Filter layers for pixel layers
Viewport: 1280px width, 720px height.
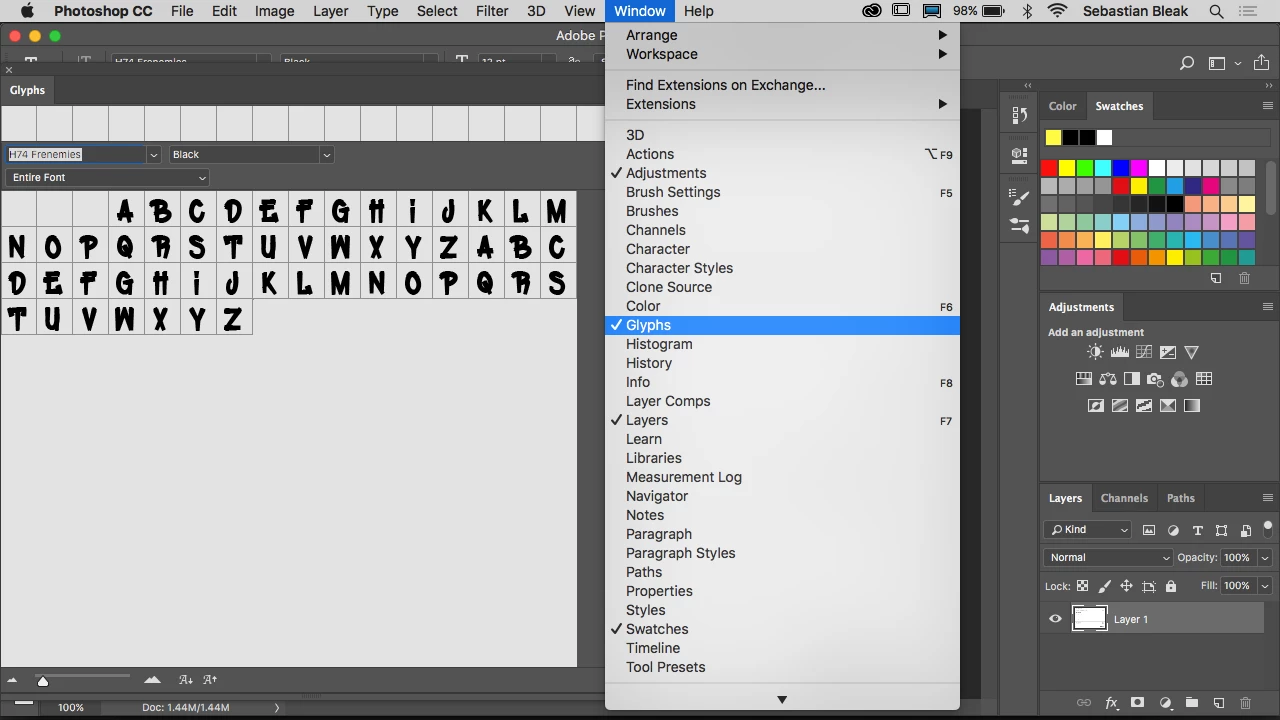(x=1149, y=530)
